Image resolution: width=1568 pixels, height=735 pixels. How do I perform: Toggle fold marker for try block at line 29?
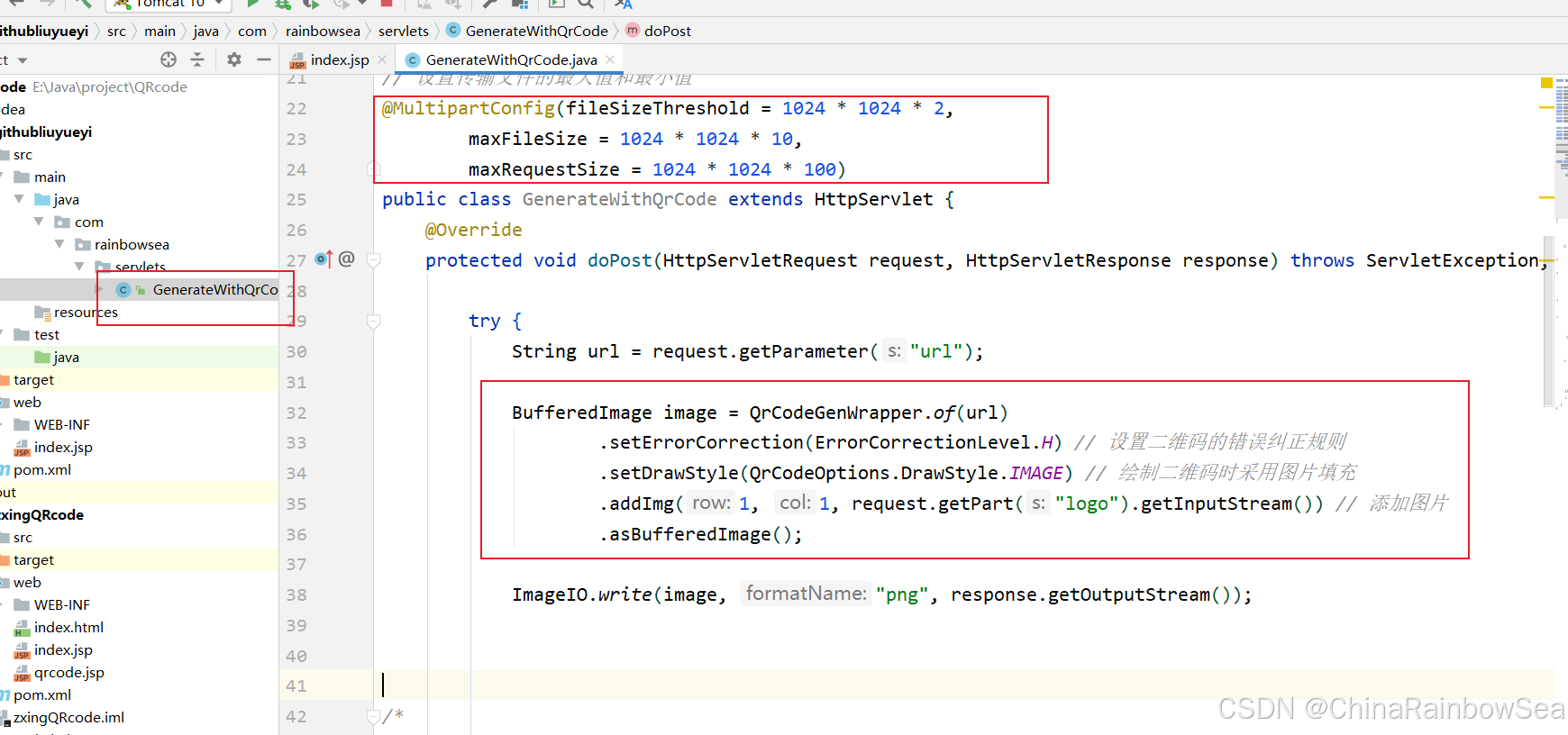point(374,321)
